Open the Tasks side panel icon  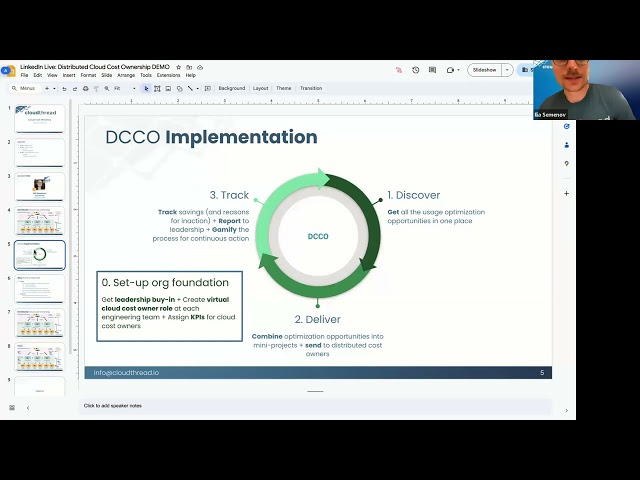point(567,127)
